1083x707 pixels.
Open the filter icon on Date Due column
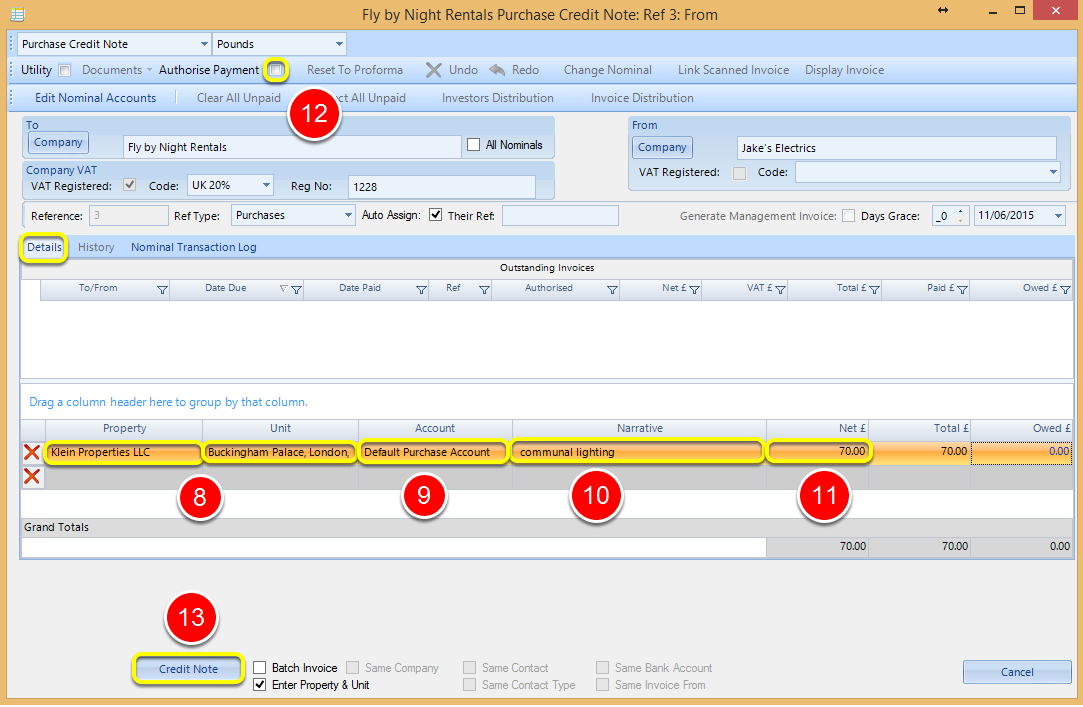296,289
